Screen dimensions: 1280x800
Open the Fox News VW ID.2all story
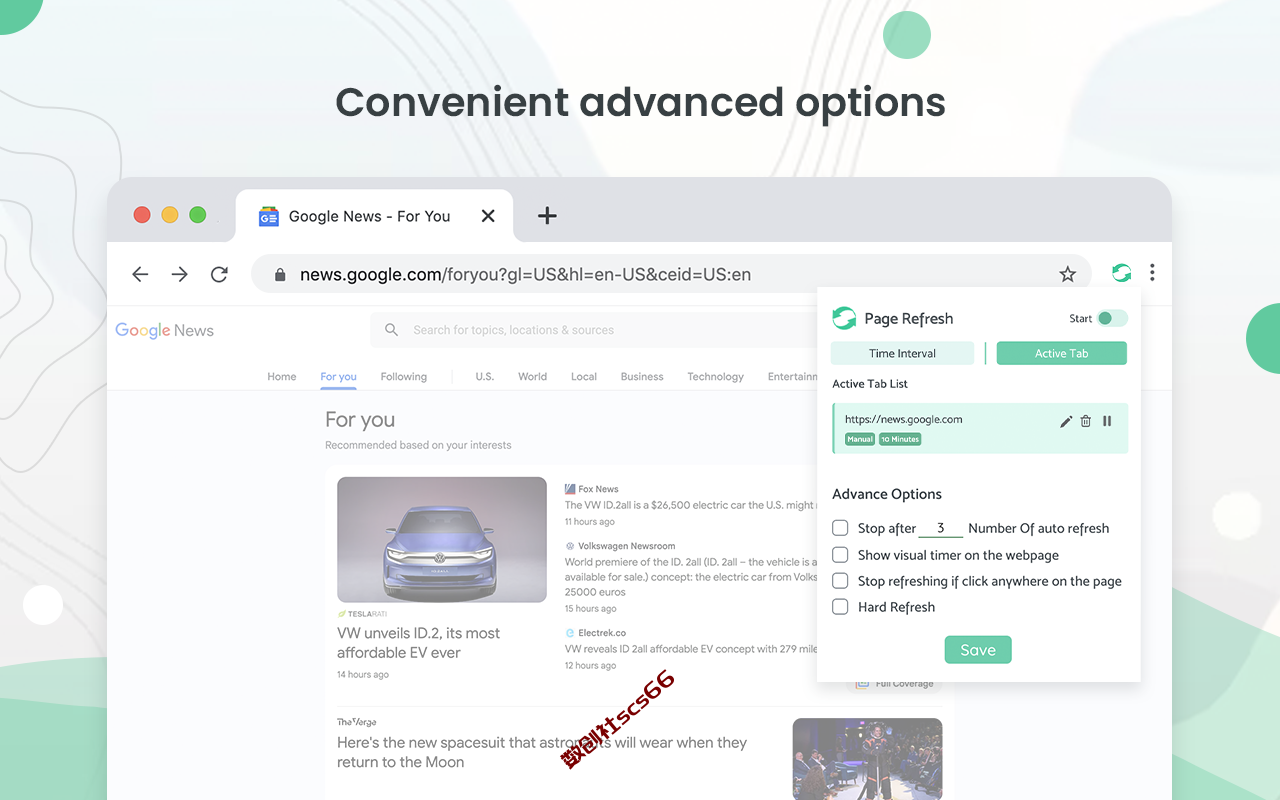click(x=689, y=505)
